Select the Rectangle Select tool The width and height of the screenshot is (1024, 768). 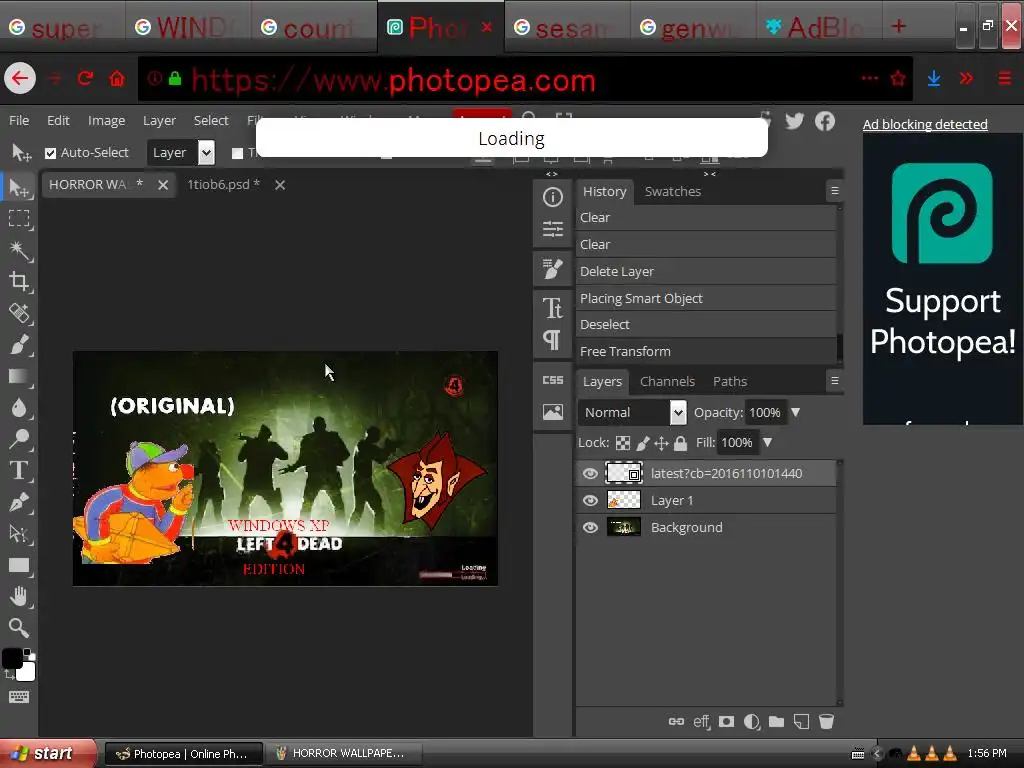19,218
